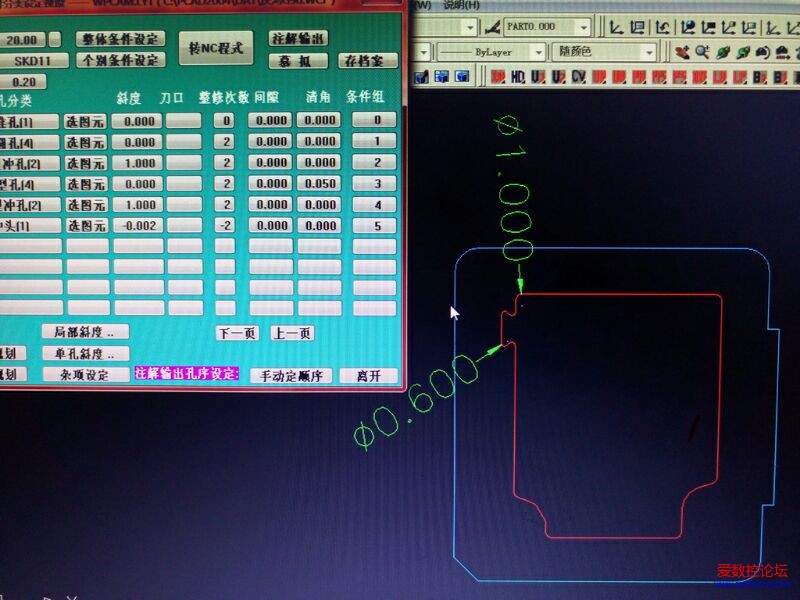This screenshot has height=600, width=800.
Task: Go to next page with 下一页
Action: (x=237, y=333)
